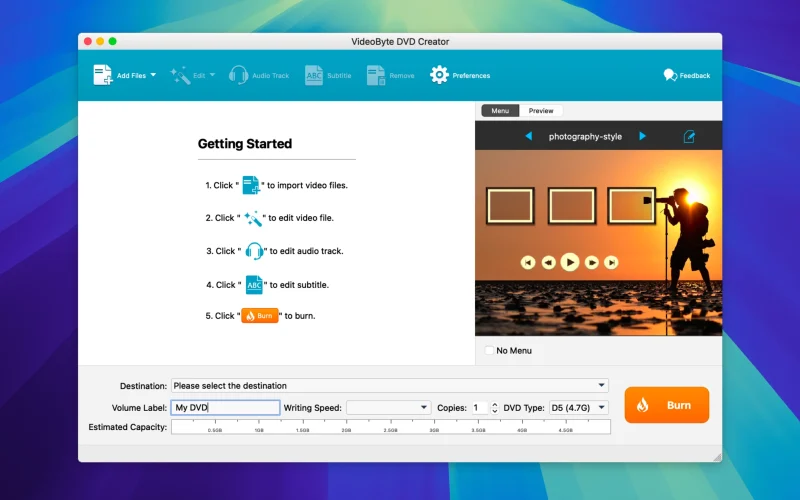
Task: Click the rewind button in menu preview
Action: tap(548, 262)
